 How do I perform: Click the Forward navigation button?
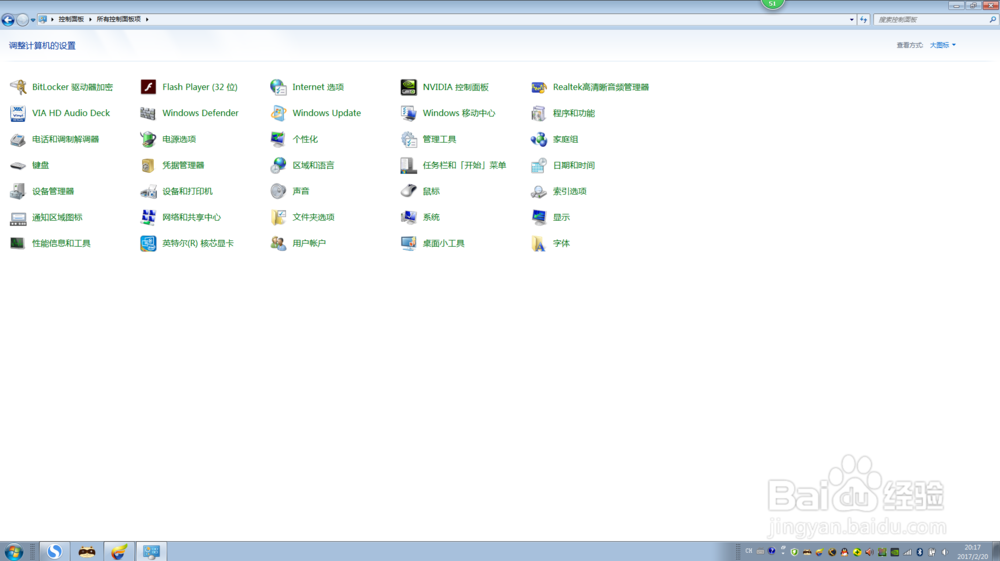[22, 20]
